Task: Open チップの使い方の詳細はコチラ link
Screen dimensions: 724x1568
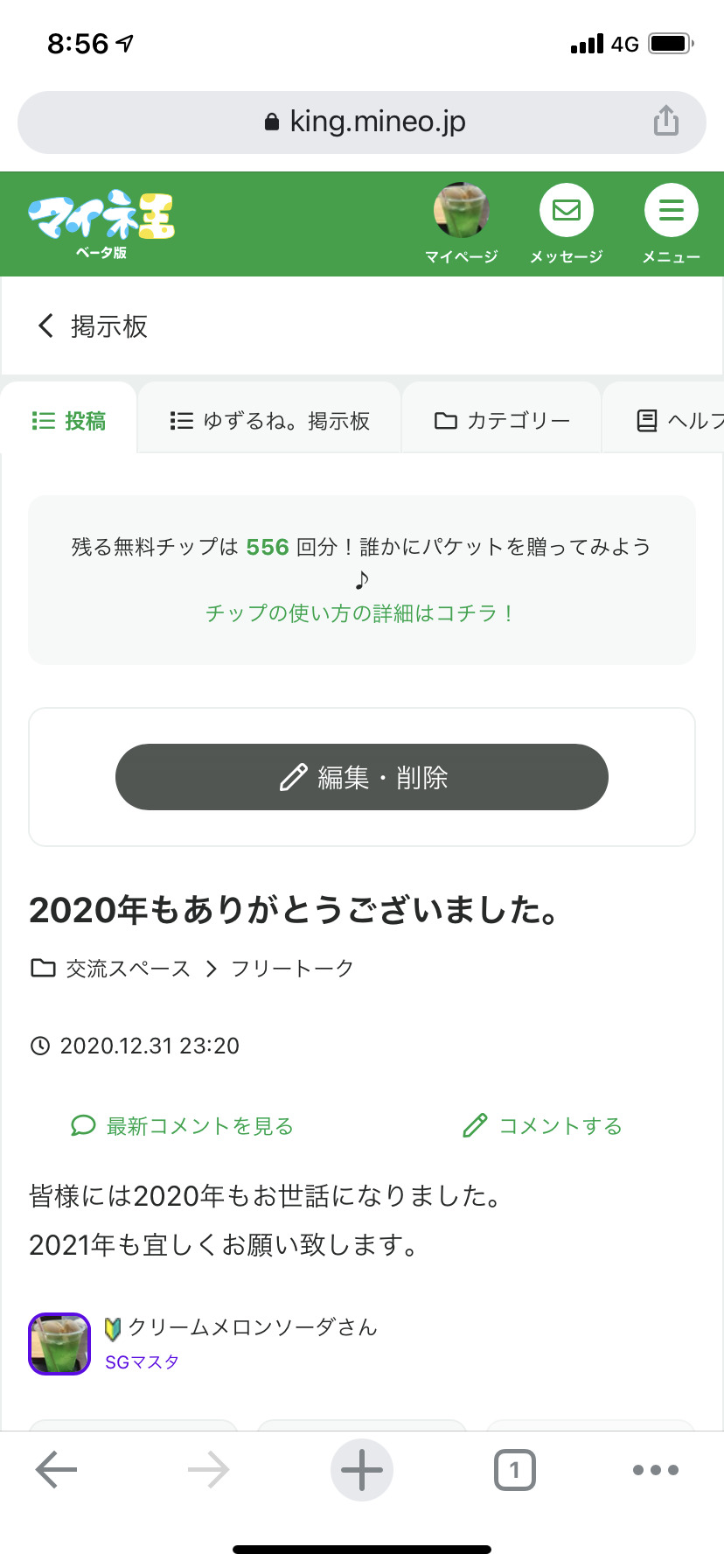Action: pyautogui.click(x=361, y=613)
